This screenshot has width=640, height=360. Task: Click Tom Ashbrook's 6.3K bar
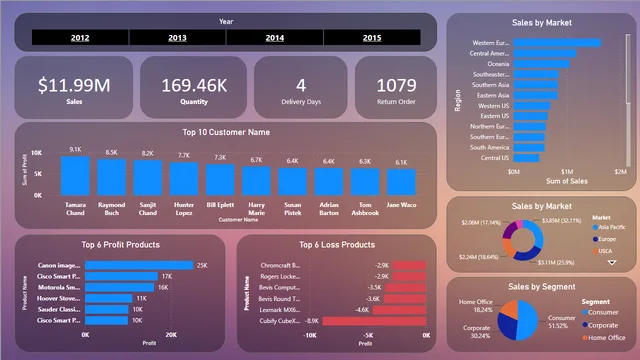(x=365, y=182)
